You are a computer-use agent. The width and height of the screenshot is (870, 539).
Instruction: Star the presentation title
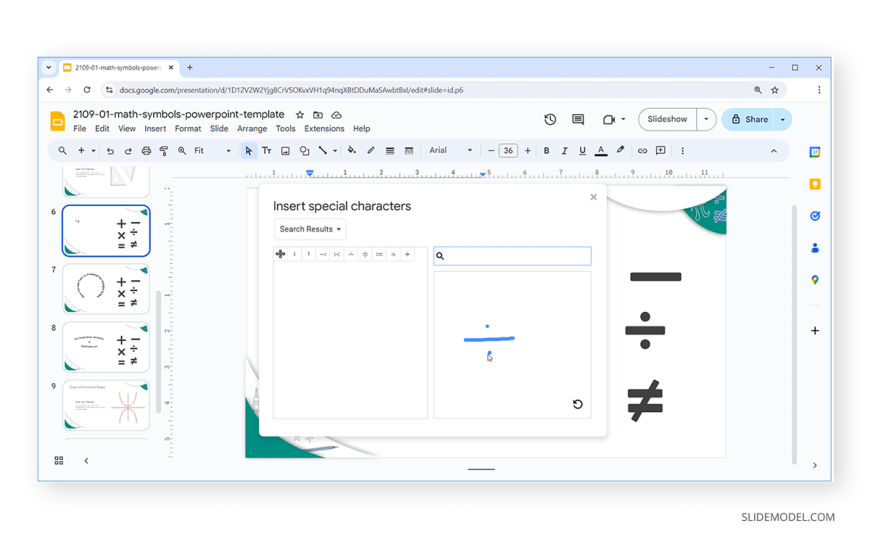coord(300,115)
